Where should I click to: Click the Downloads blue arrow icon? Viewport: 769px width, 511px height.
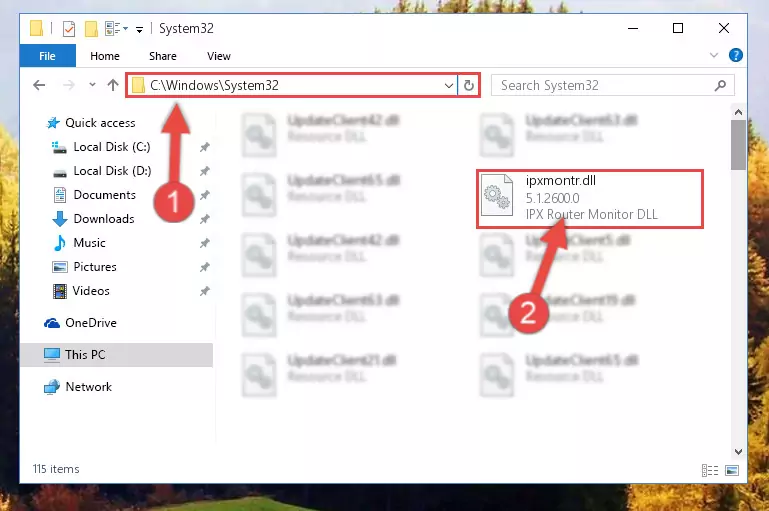[60, 219]
